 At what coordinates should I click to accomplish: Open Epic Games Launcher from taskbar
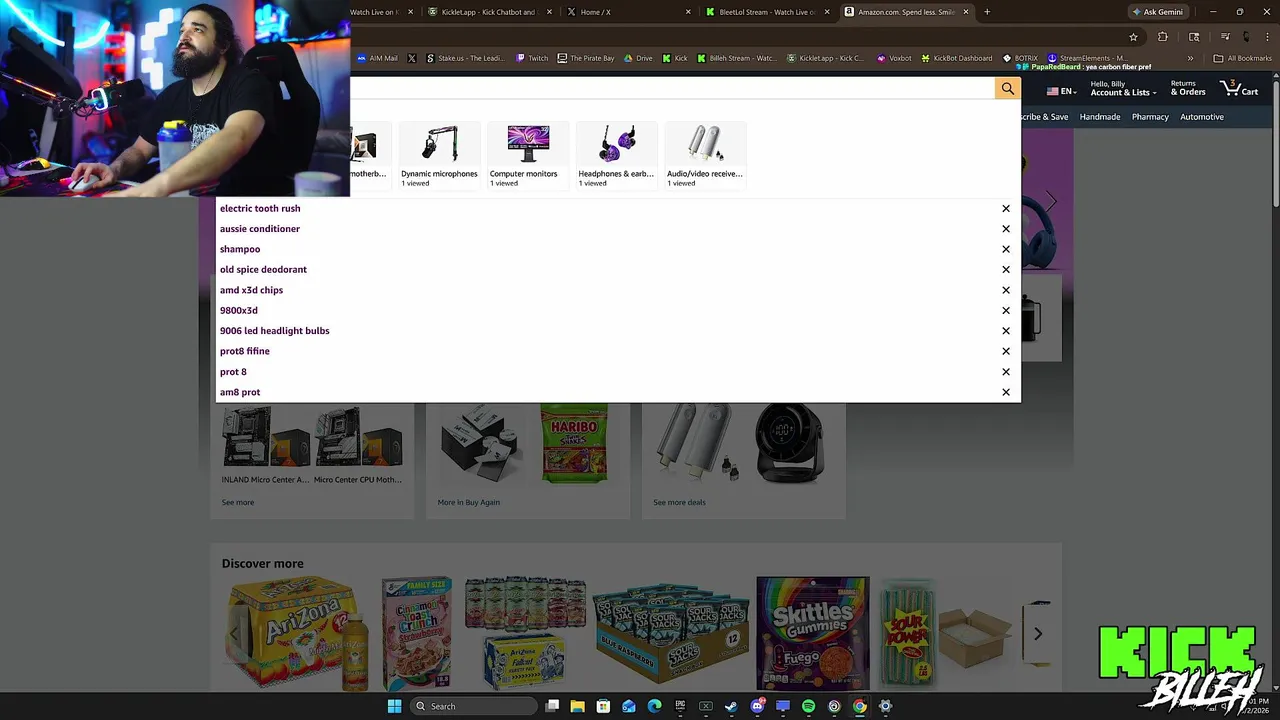click(x=680, y=706)
